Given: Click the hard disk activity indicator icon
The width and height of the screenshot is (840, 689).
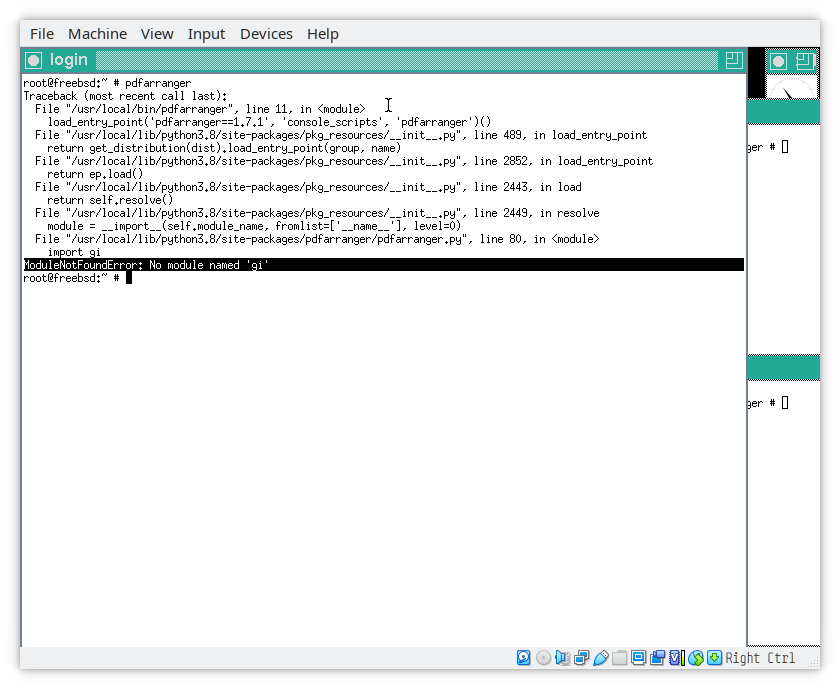Looking at the screenshot, I should (524, 658).
